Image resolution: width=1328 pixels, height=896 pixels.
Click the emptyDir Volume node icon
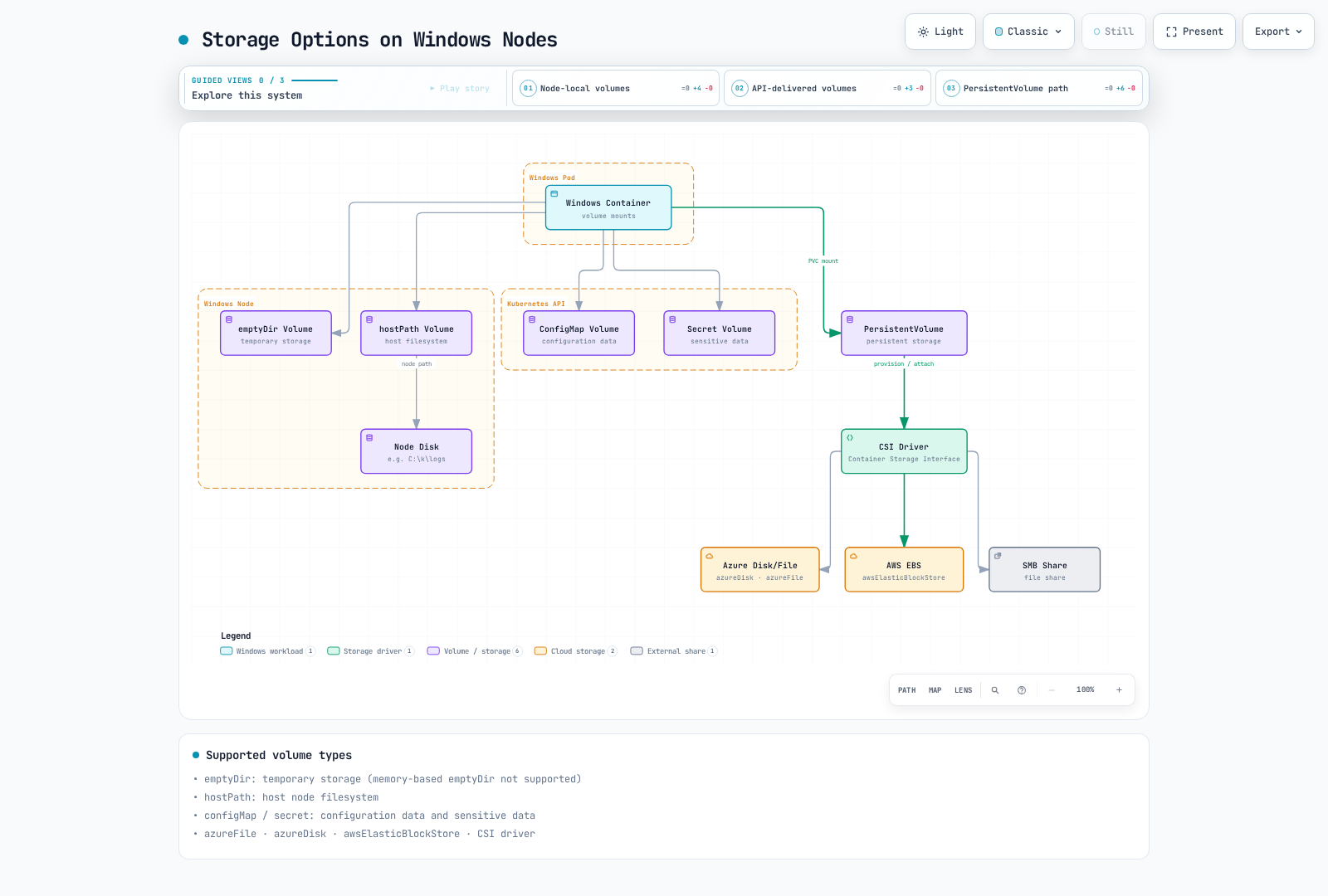229,319
